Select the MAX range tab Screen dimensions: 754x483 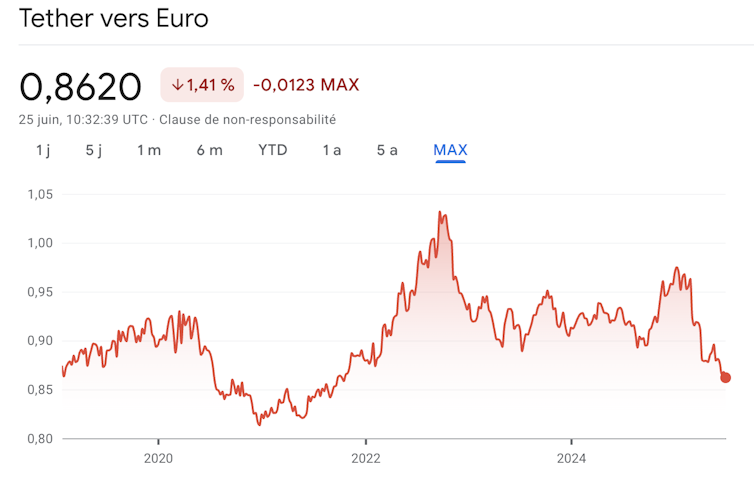click(x=450, y=150)
